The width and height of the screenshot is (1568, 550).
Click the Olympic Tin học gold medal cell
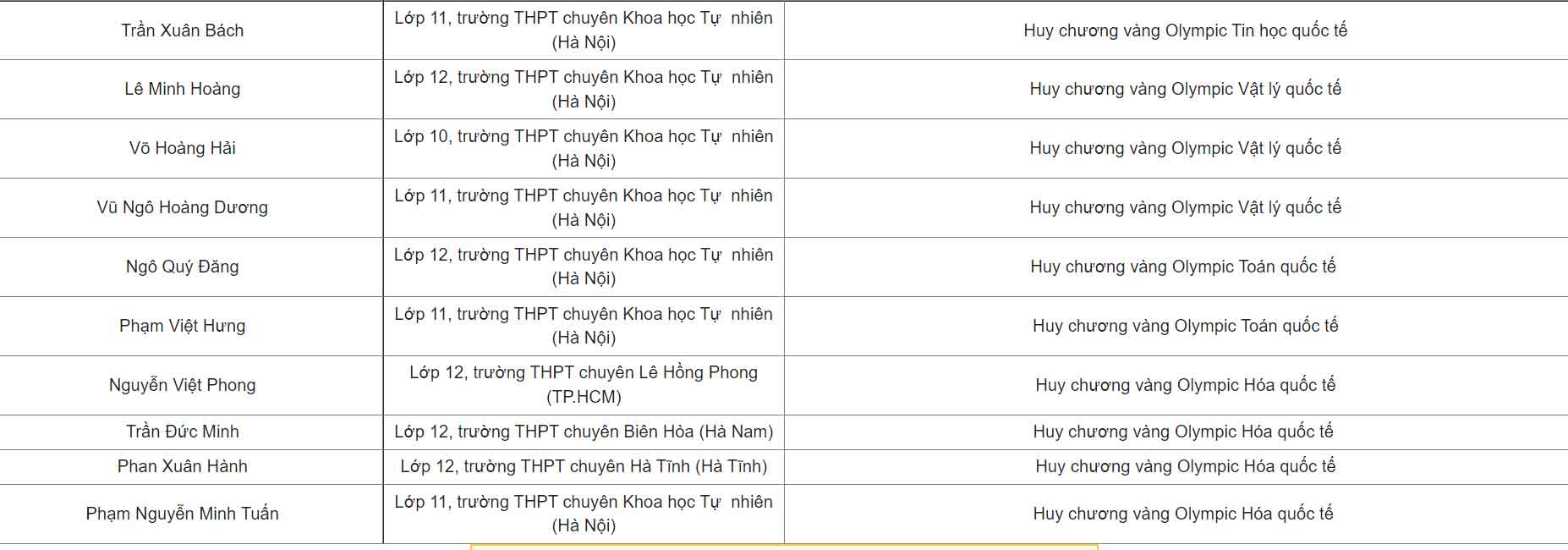pyautogui.click(x=1184, y=30)
